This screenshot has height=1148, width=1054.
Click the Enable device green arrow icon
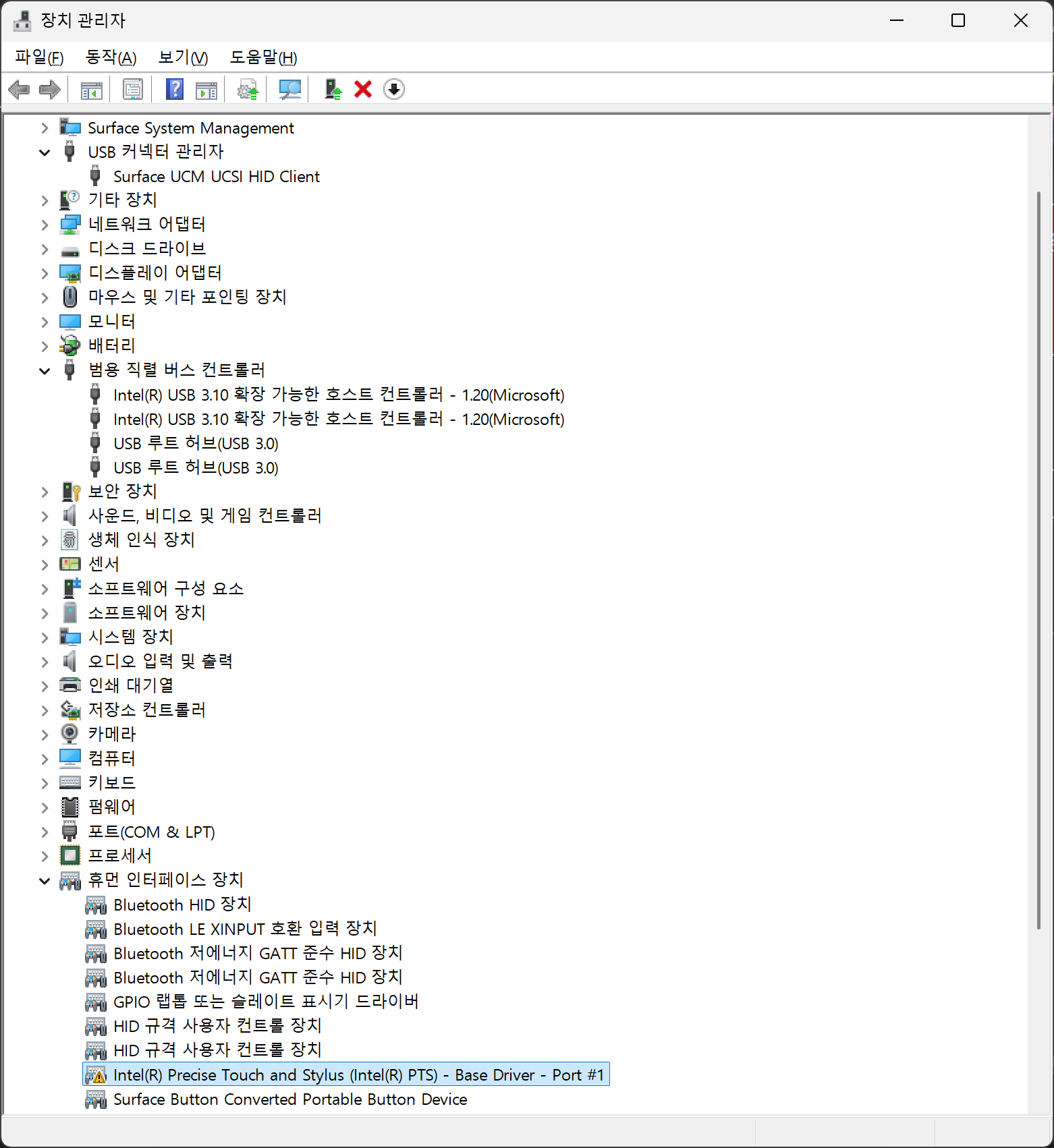point(333,89)
